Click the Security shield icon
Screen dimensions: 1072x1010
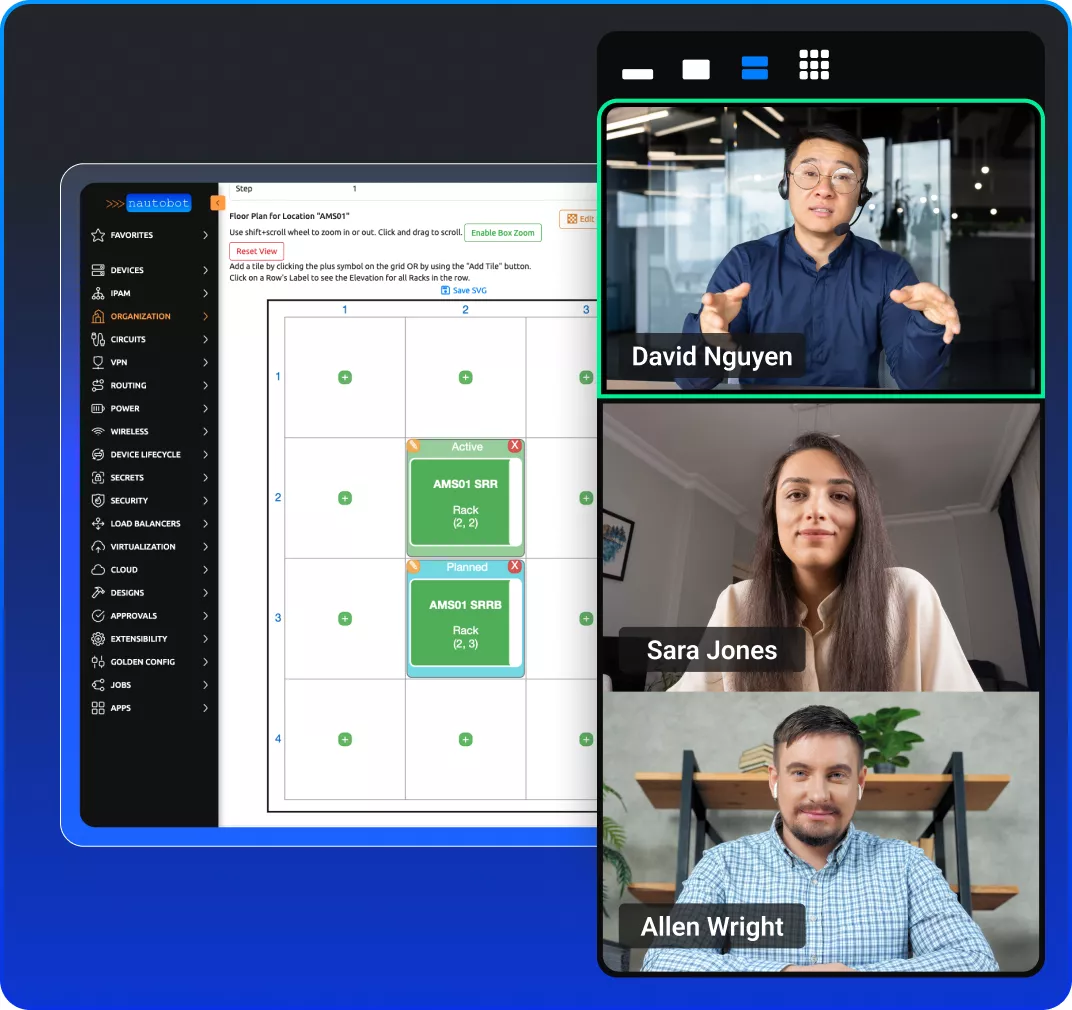[98, 501]
